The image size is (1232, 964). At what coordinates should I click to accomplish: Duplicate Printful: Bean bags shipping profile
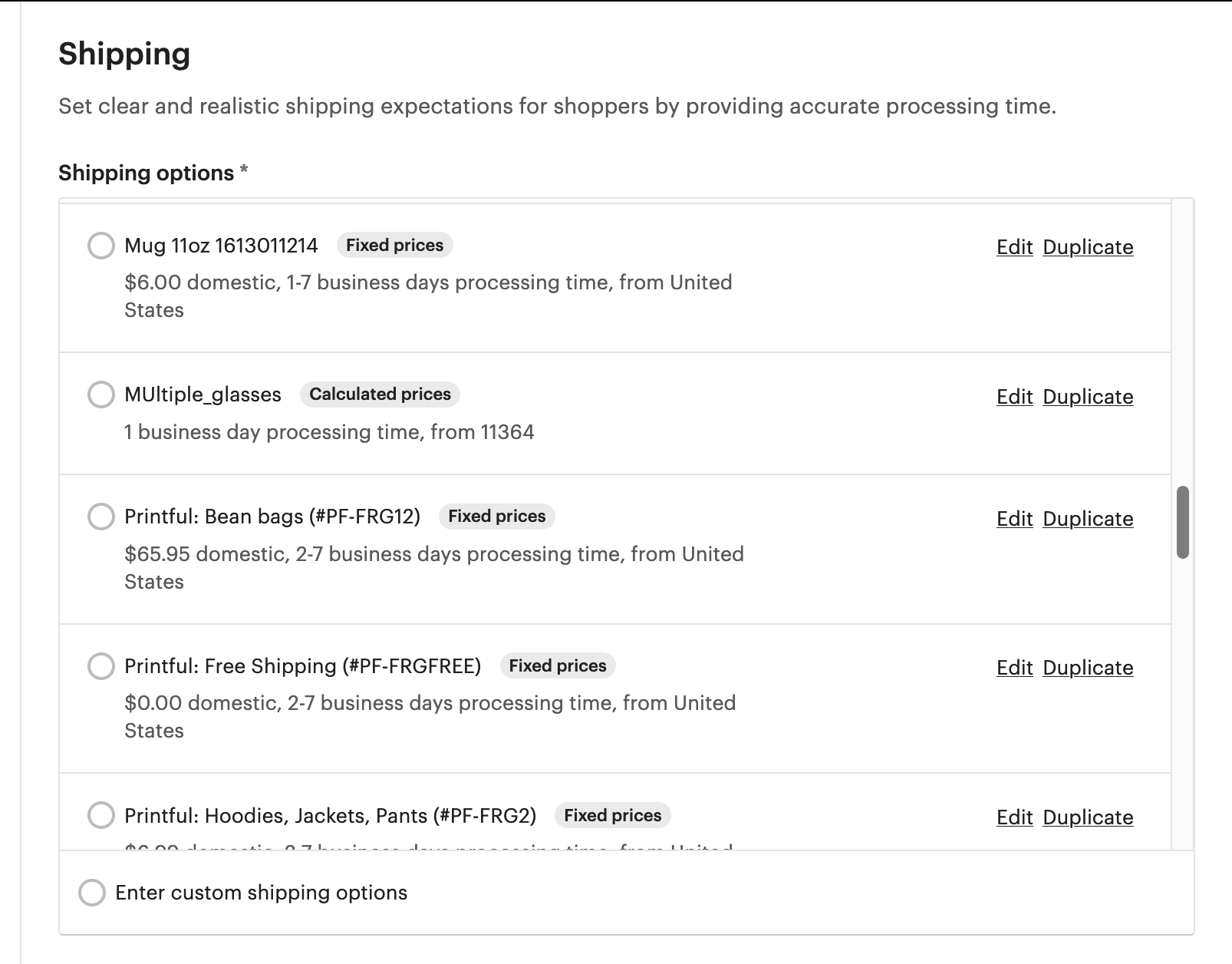[x=1088, y=519]
